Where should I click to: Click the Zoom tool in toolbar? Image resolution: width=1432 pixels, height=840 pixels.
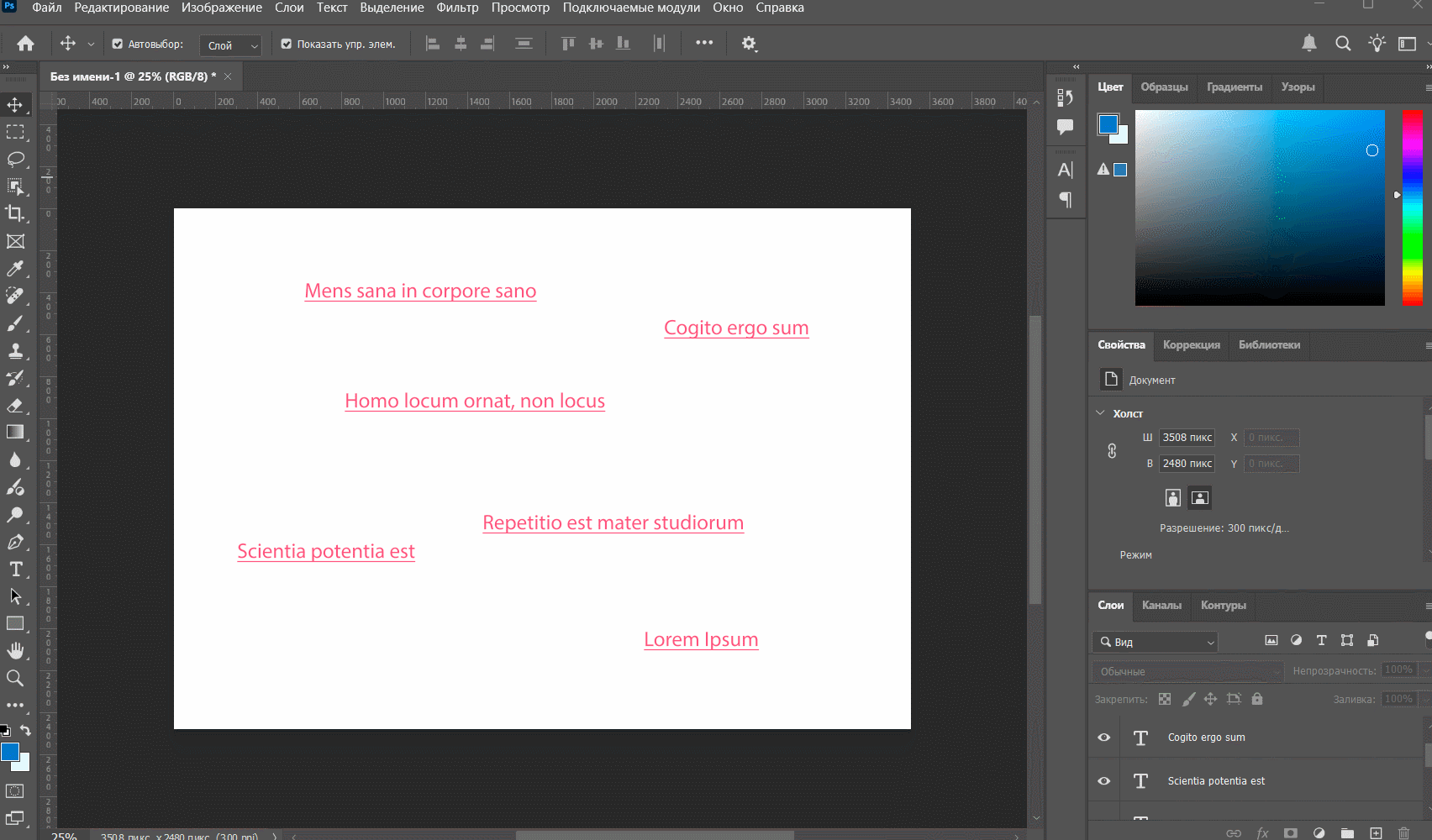click(x=15, y=678)
